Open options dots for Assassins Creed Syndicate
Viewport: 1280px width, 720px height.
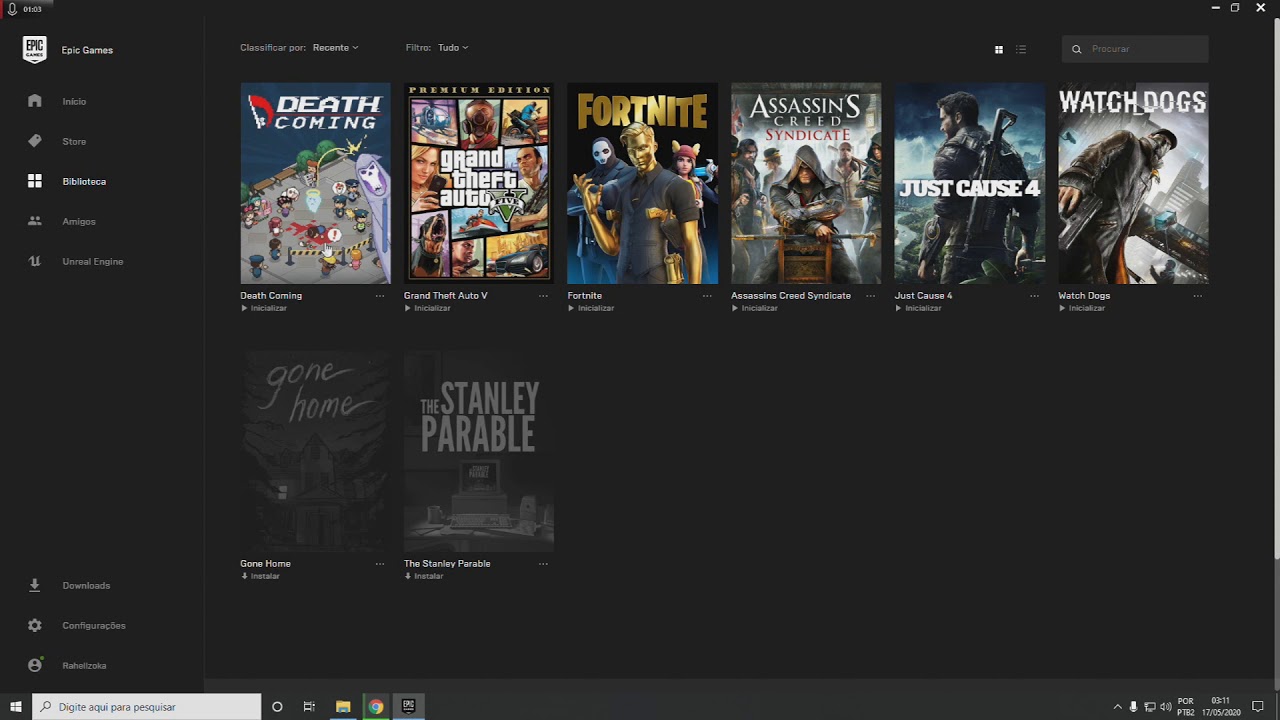coord(870,296)
